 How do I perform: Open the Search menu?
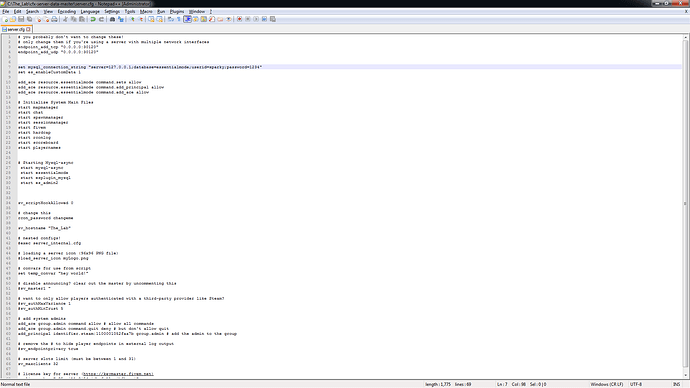[x=32, y=11]
